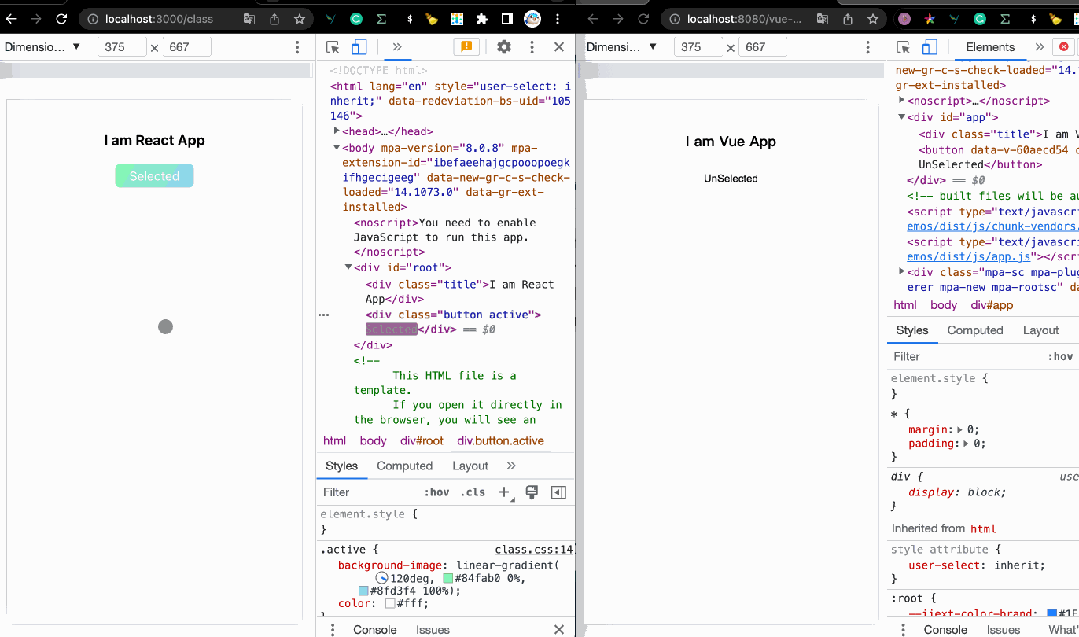This screenshot has width=1079, height=637.
Task: Open device toolbar more options in React window
Action: point(297,47)
